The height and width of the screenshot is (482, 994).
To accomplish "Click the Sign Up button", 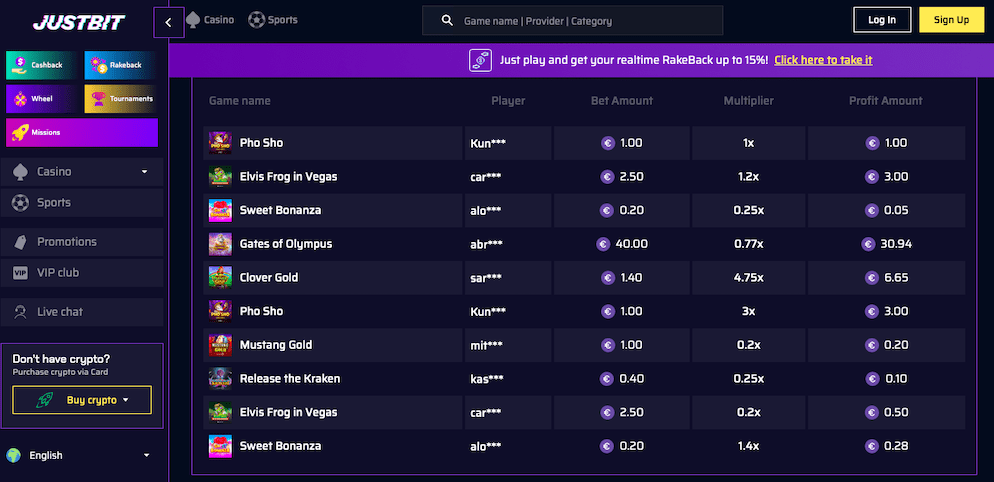I will click(952, 20).
